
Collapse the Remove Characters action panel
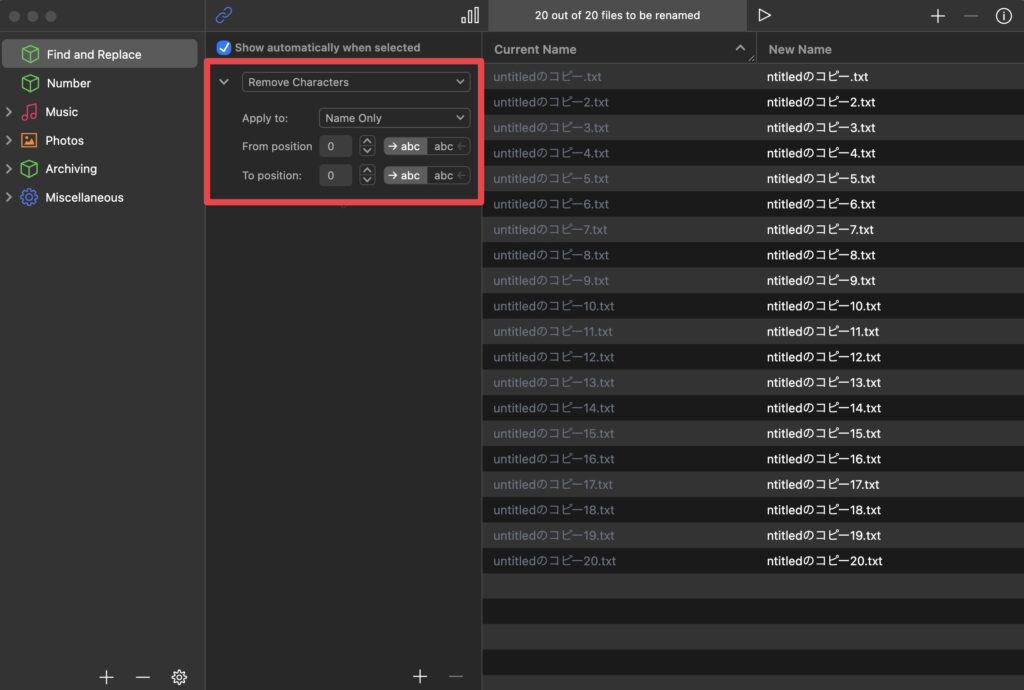click(224, 82)
